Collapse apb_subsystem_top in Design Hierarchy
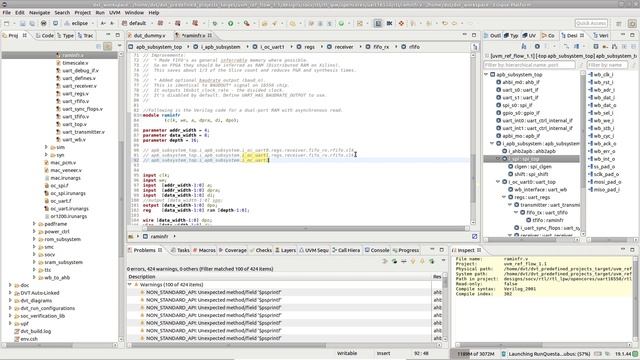The width and height of the screenshot is (640, 360). click(486, 75)
